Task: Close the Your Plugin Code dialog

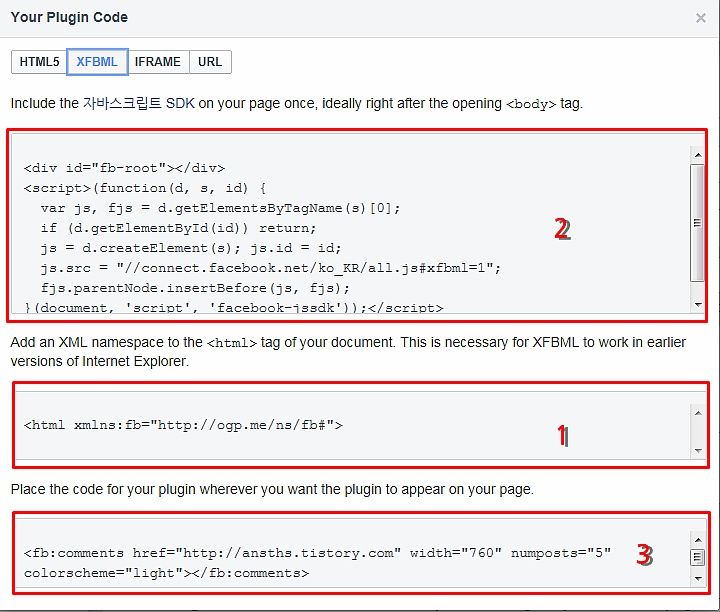Action: 701,18
